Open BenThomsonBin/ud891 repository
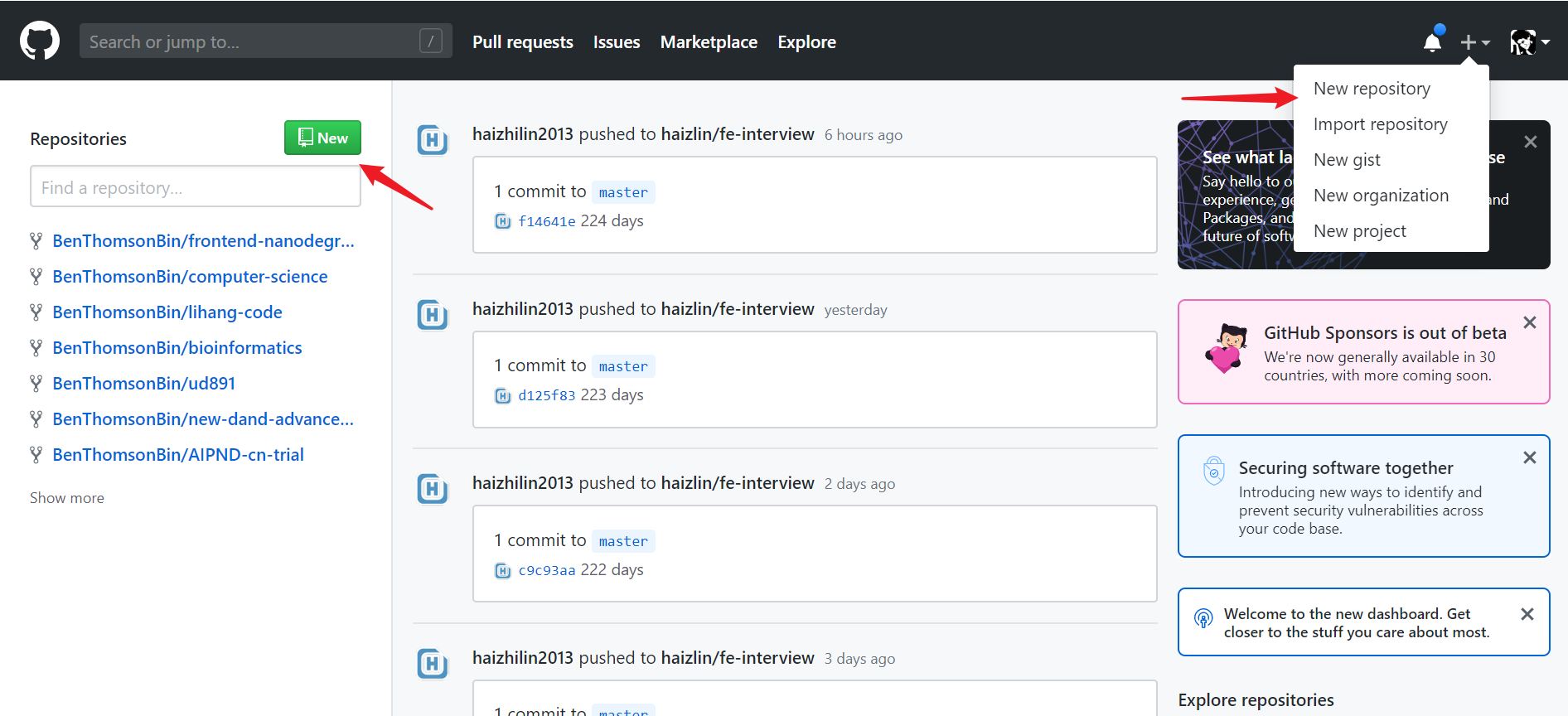Image resolution: width=1568 pixels, height=716 pixels. tap(144, 384)
